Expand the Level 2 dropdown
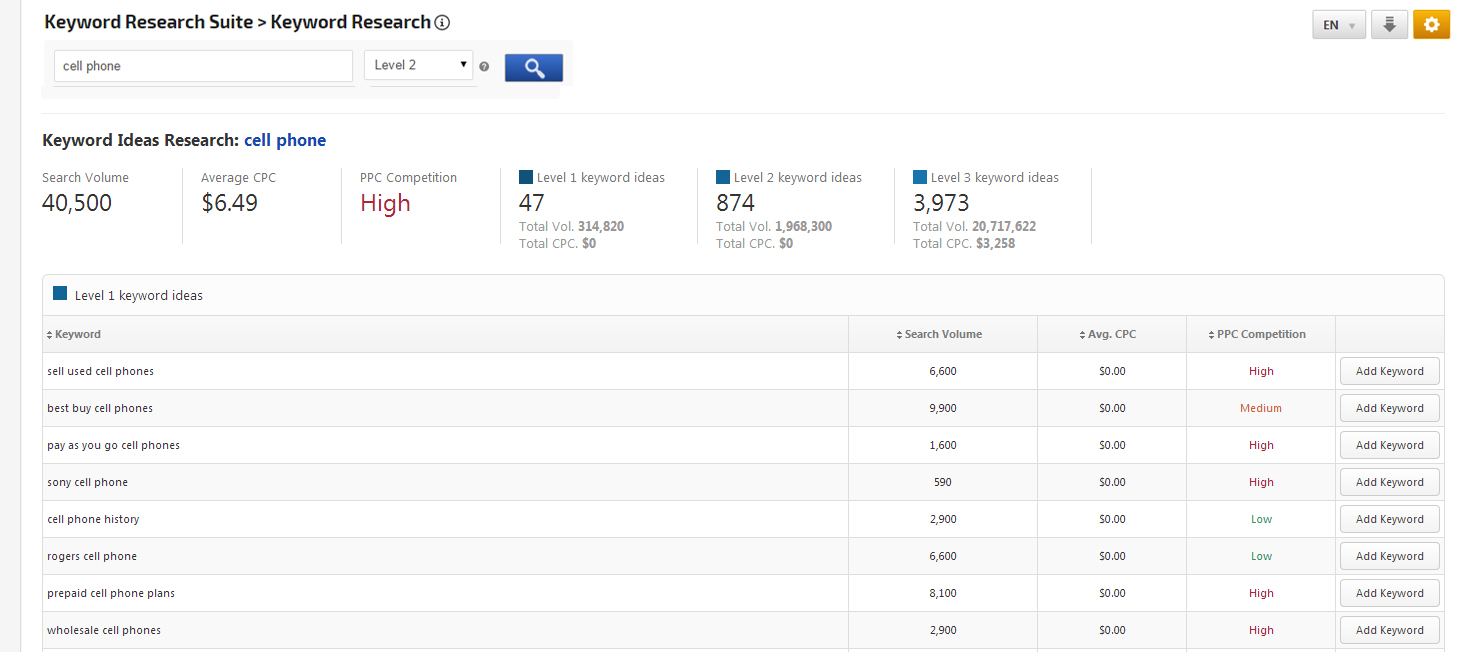This screenshot has width=1463, height=652. [x=418, y=65]
